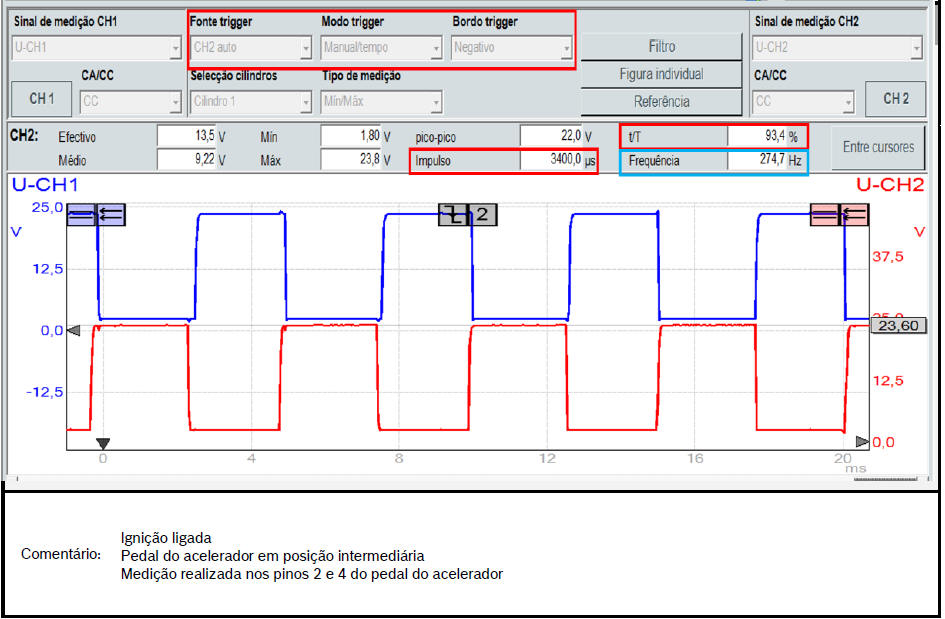This screenshot has width=945, height=619.
Task: Open the U-CH2 measurement signal dropdown
Action: tap(836, 47)
